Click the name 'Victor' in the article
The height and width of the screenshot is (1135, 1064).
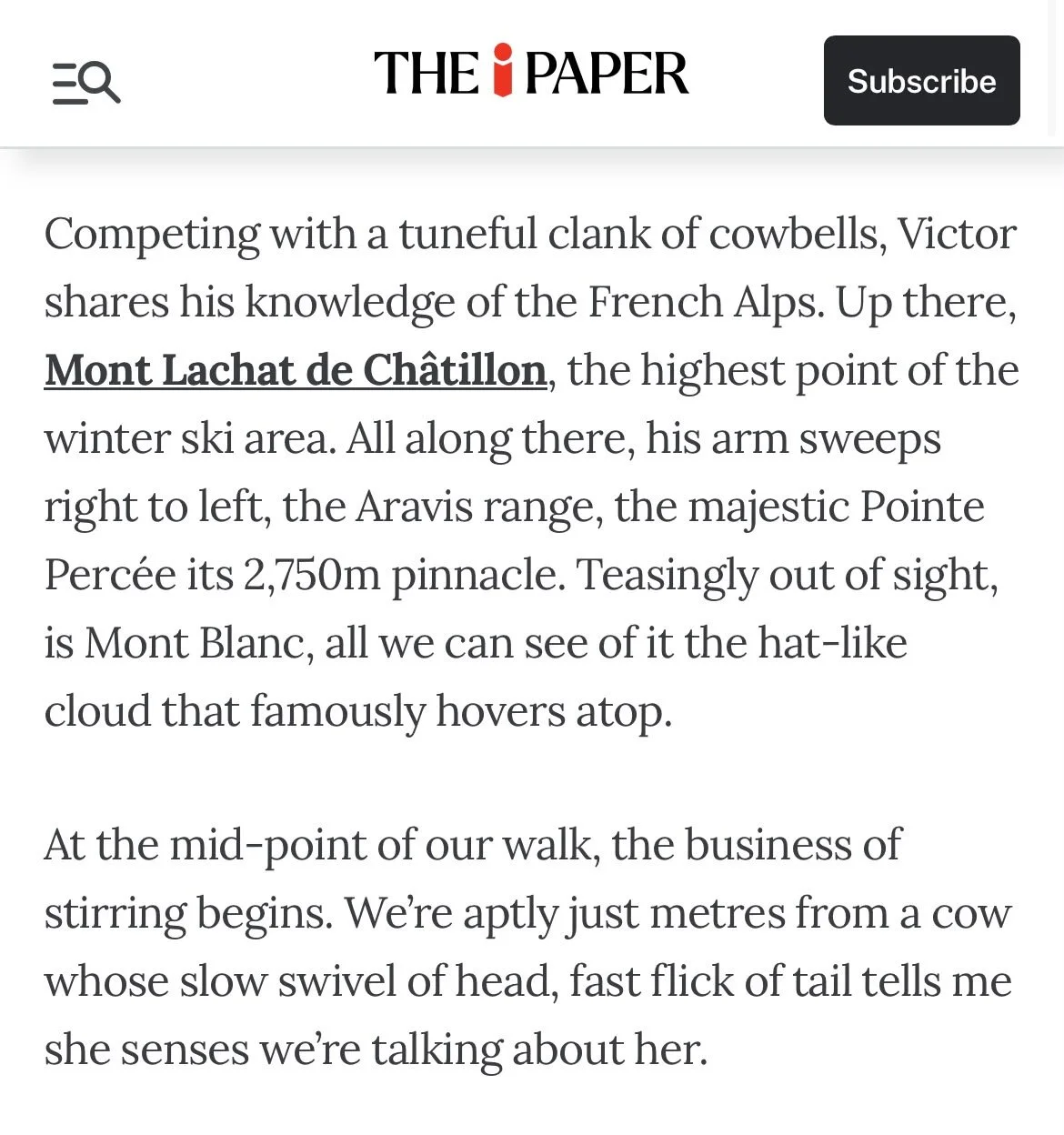(x=957, y=234)
